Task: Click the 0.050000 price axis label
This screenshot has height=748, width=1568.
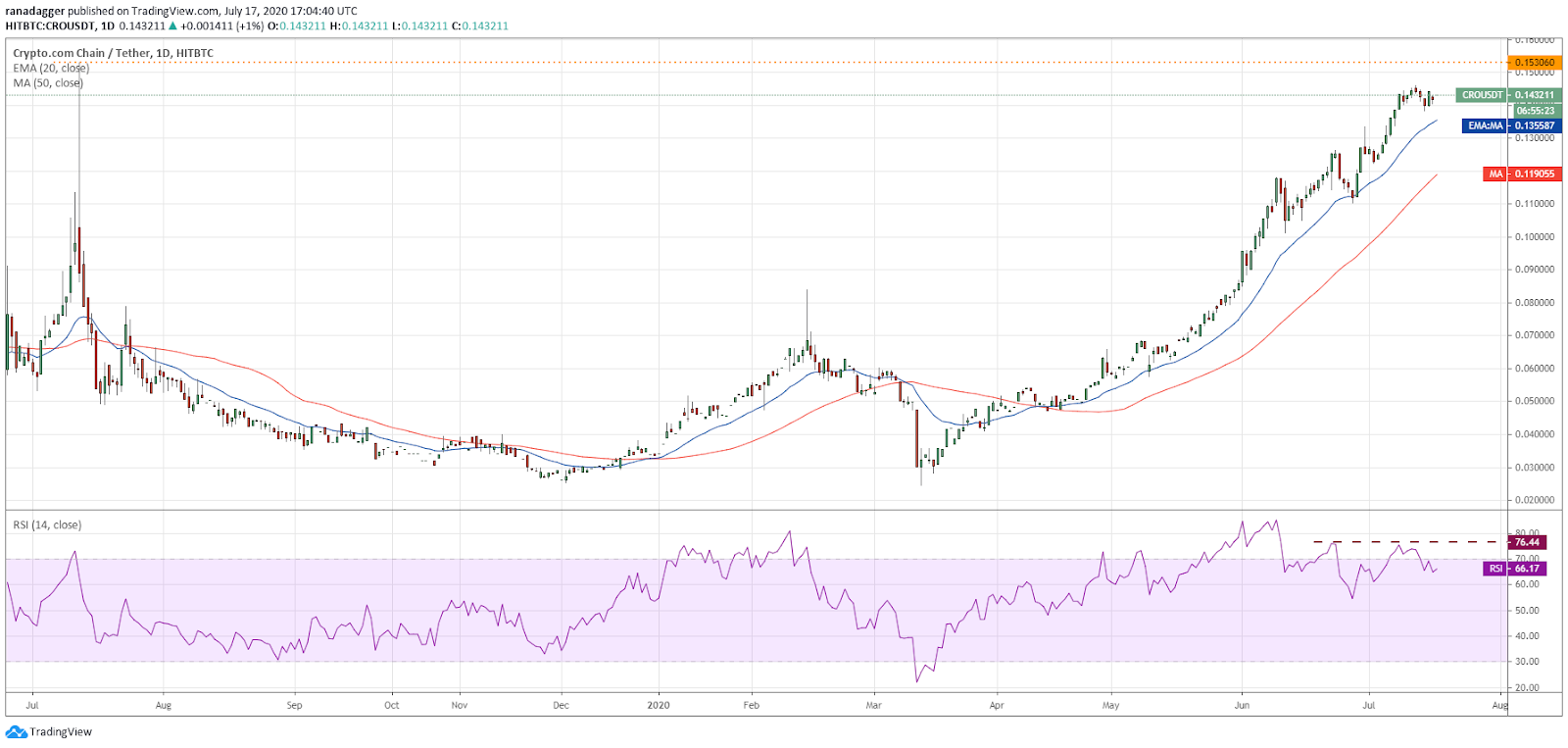Action: click(1535, 401)
